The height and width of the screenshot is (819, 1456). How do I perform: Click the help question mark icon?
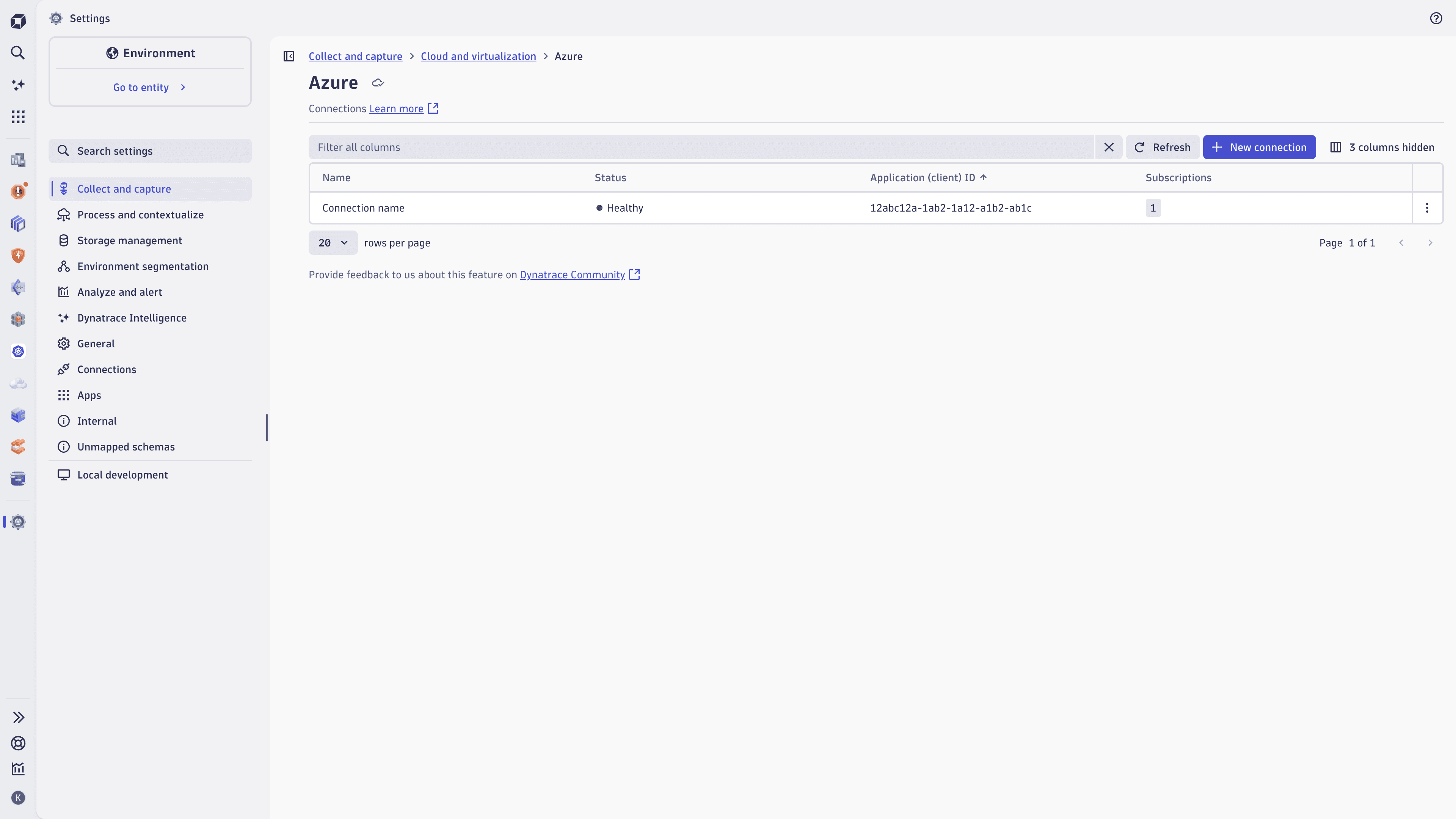(x=1436, y=18)
